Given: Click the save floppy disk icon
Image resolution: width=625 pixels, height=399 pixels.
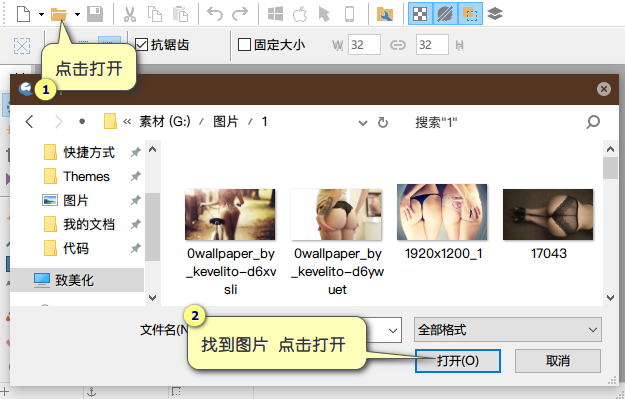Looking at the screenshot, I should [x=95, y=14].
